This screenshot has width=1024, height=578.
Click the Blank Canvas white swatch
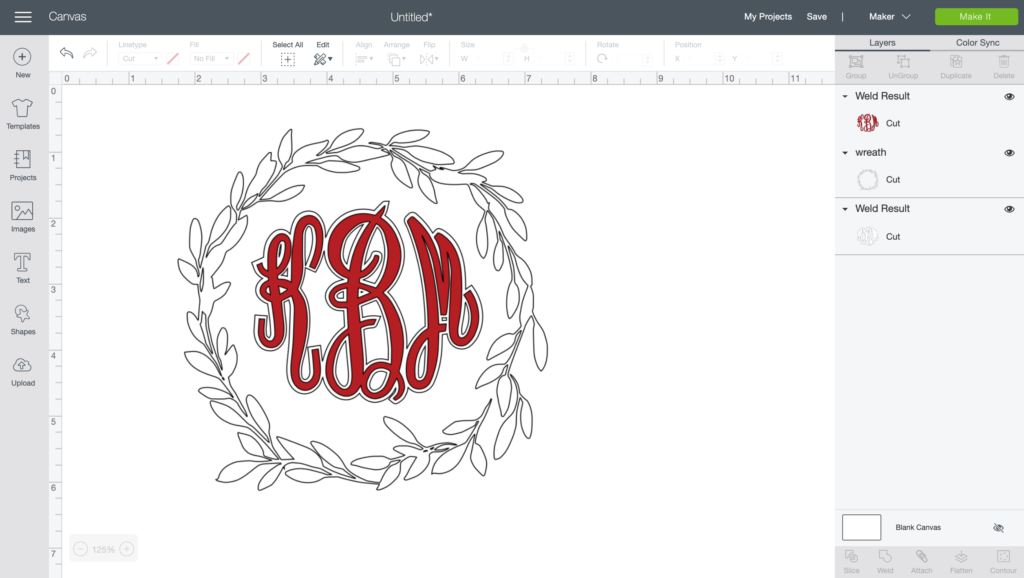(x=861, y=527)
